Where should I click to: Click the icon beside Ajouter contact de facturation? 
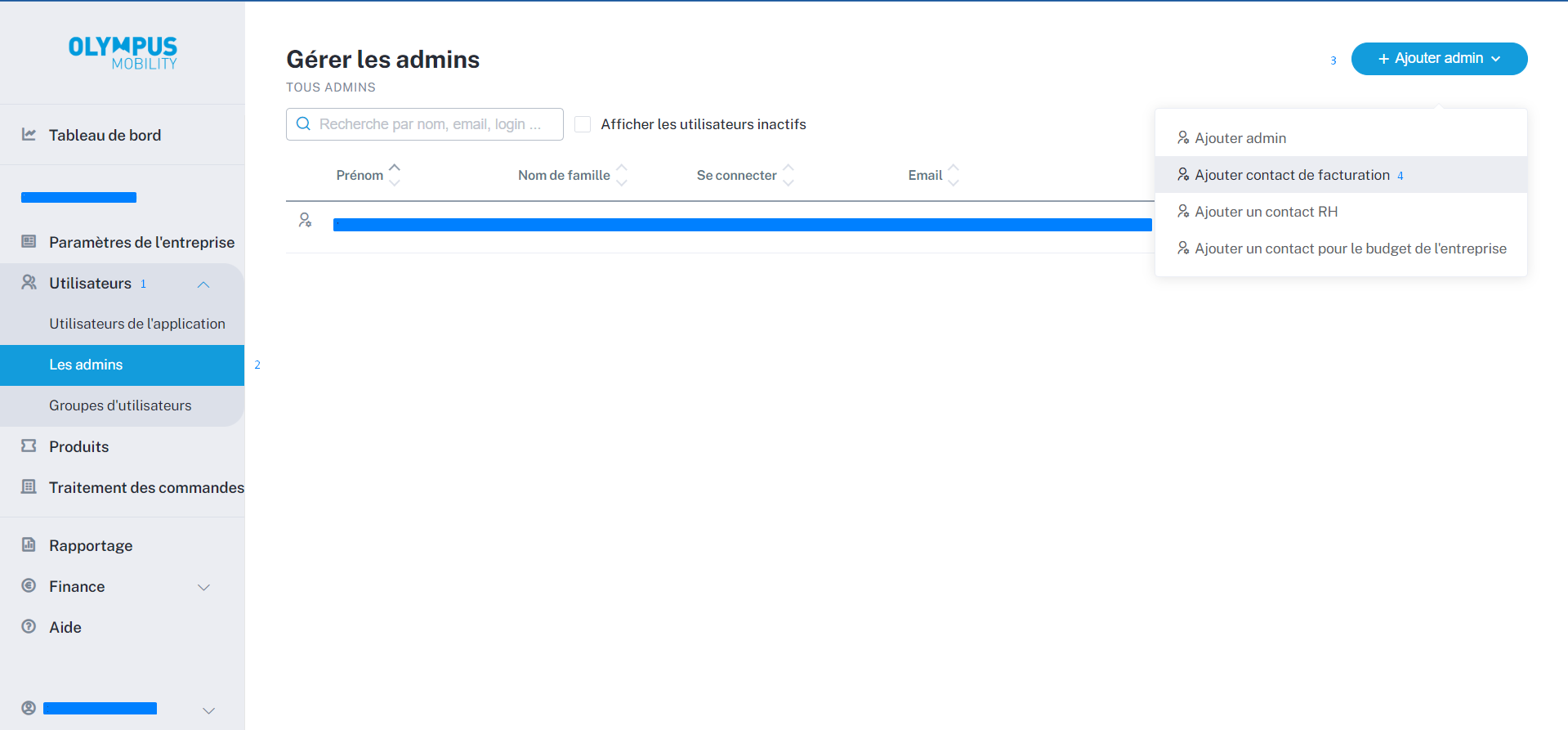point(1183,174)
